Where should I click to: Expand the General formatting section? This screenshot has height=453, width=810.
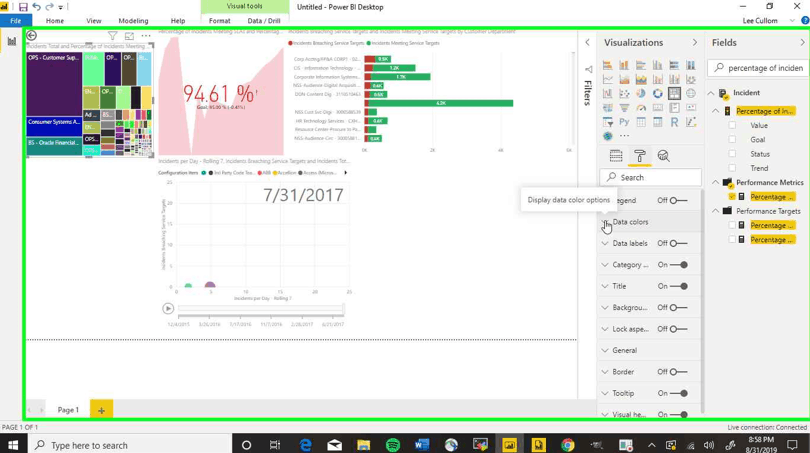click(624, 351)
